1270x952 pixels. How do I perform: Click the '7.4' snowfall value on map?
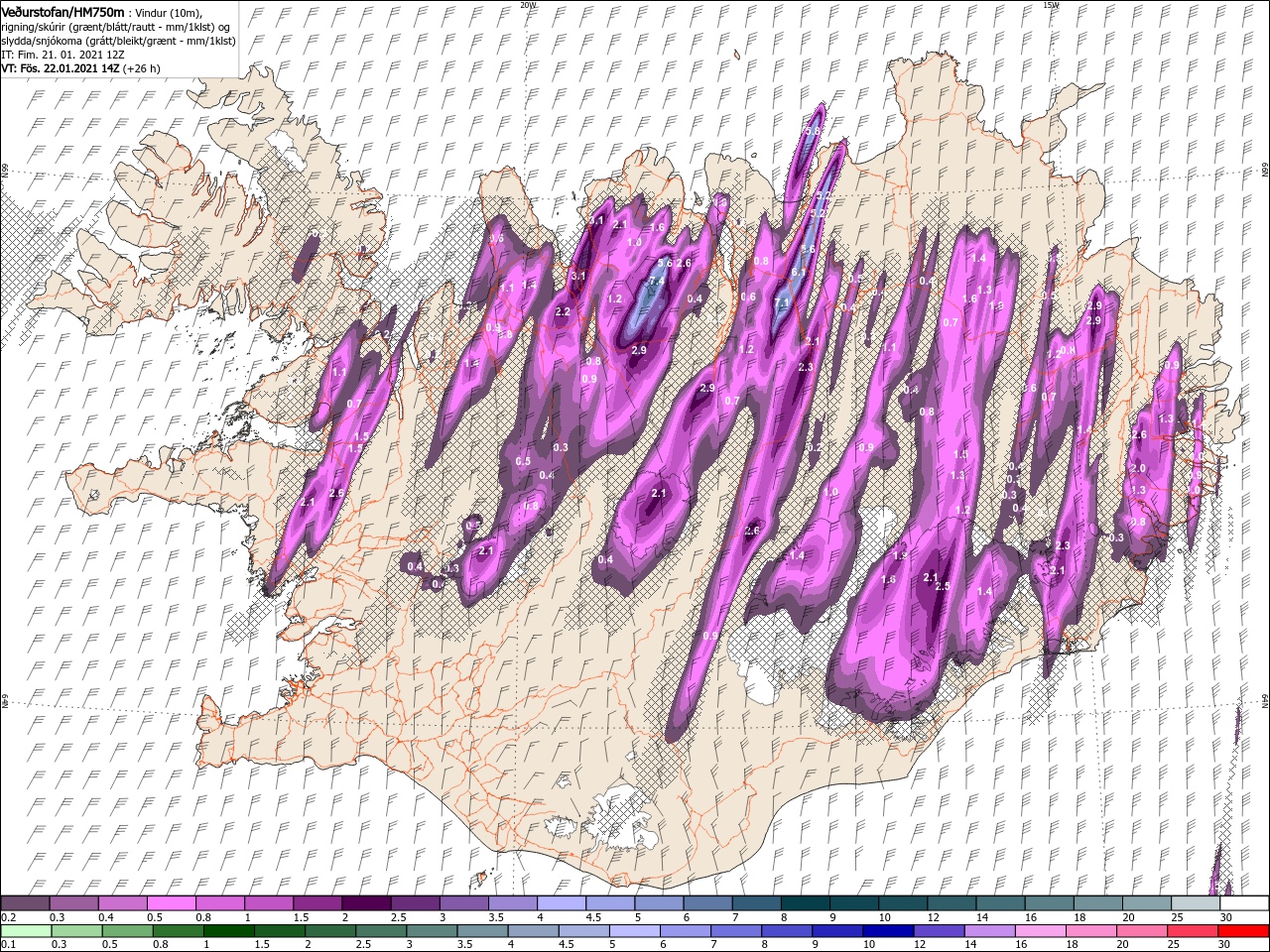coord(656,282)
